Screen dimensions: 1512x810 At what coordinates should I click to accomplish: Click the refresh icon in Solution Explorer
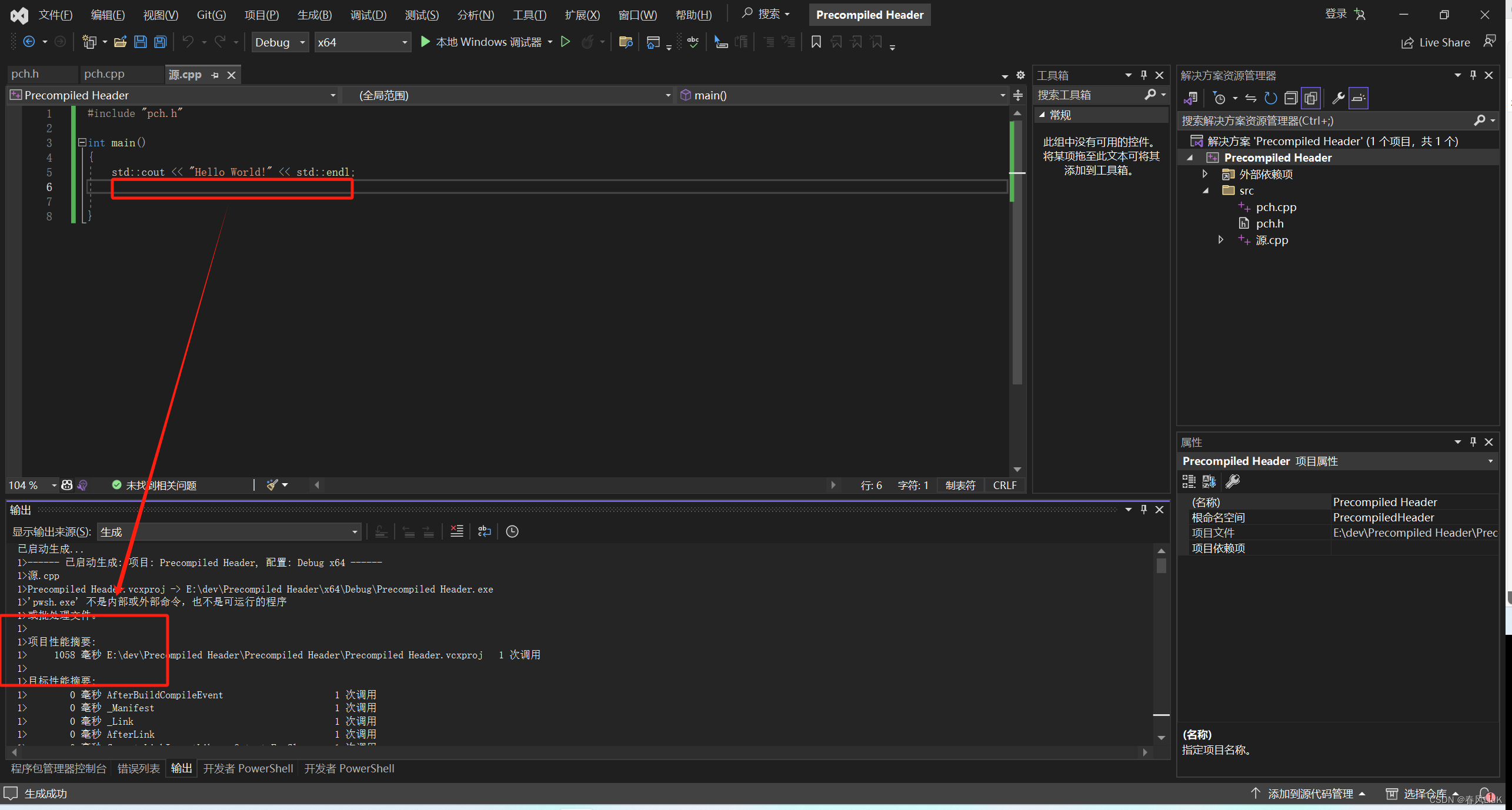point(1270,98)
